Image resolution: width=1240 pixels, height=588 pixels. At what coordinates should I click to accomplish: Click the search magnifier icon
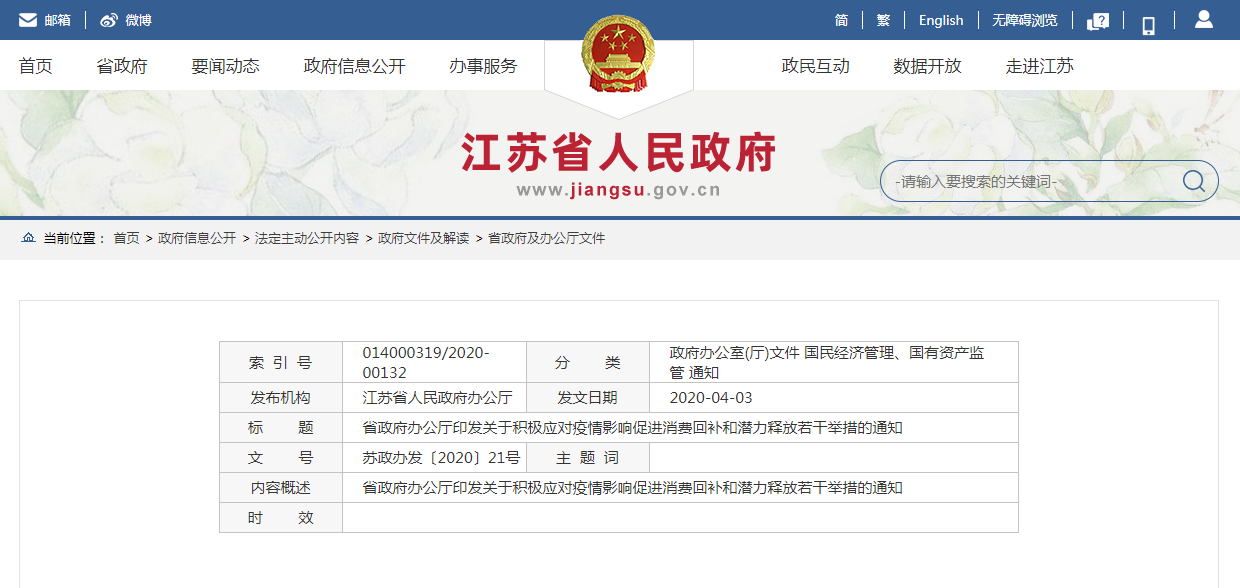(x=1193, y=181)
